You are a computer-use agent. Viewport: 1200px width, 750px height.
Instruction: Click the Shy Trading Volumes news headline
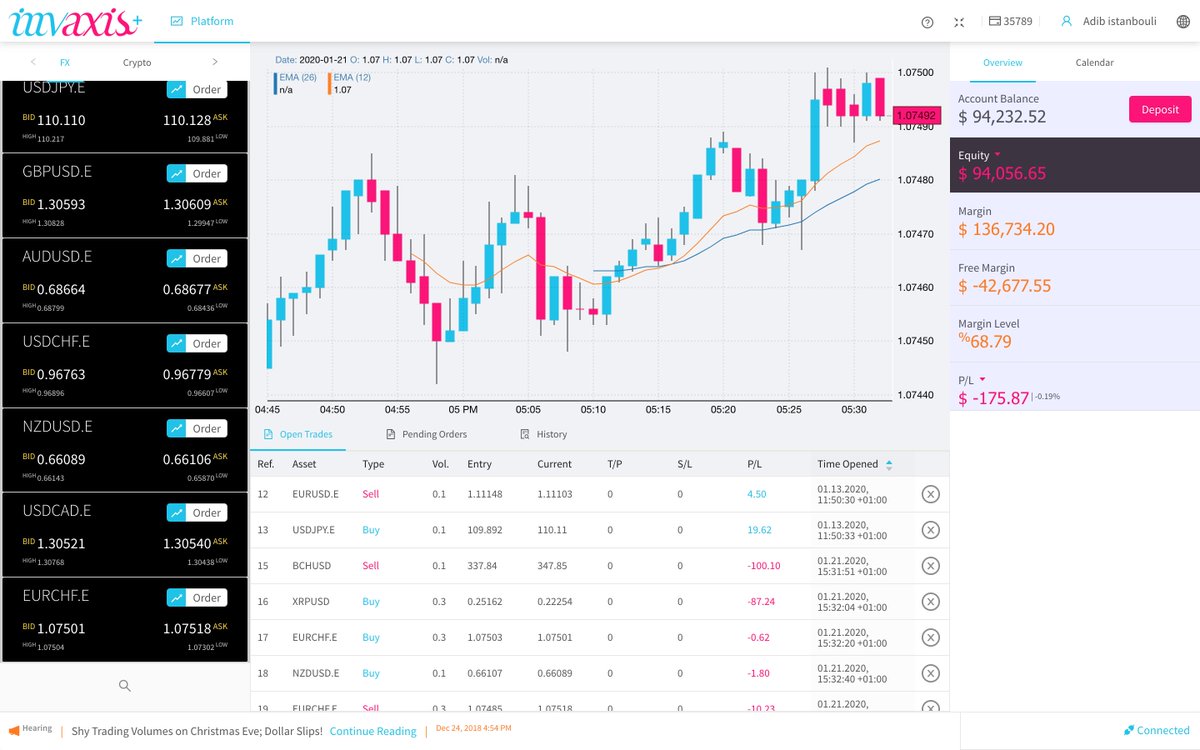pyautogui.click(x=197, y=731)
